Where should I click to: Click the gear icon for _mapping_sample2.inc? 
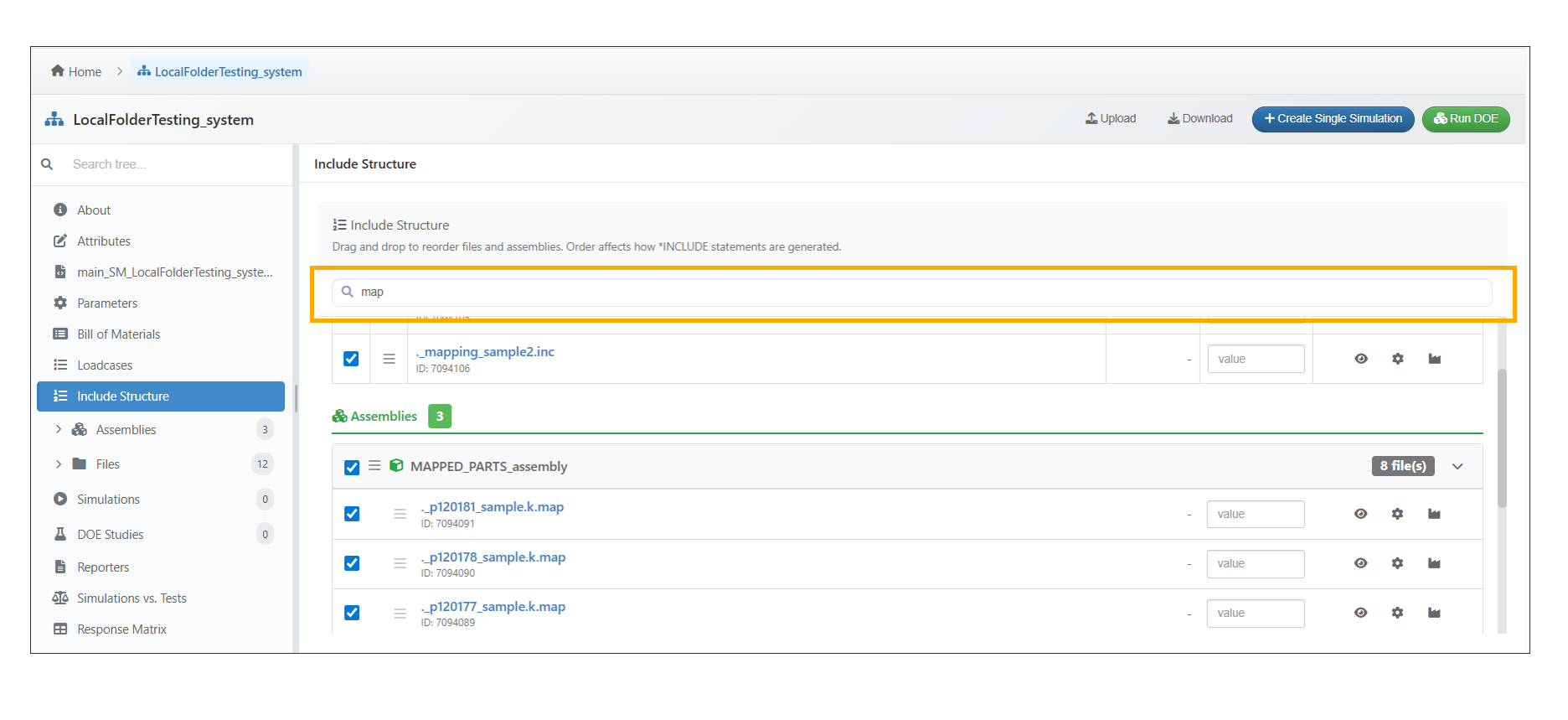(1397, 359)
